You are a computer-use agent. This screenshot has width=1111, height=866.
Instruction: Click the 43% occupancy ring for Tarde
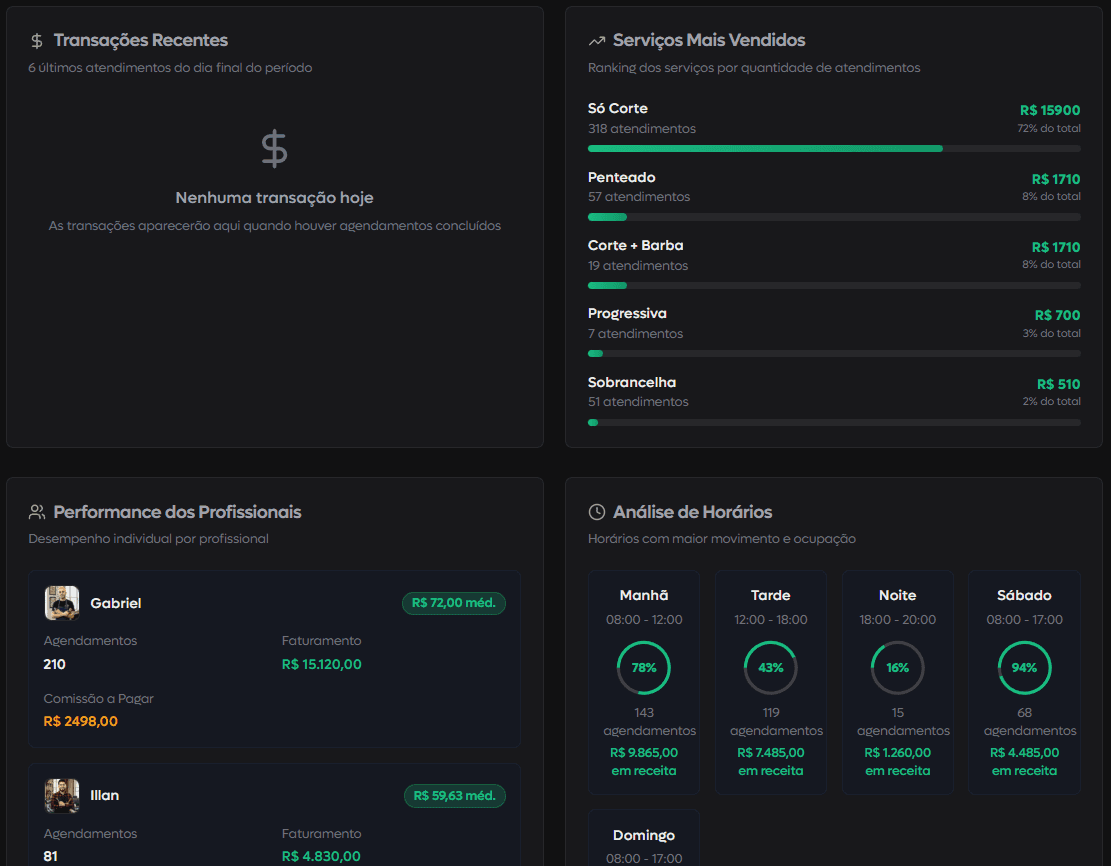[x=770, y=668]
